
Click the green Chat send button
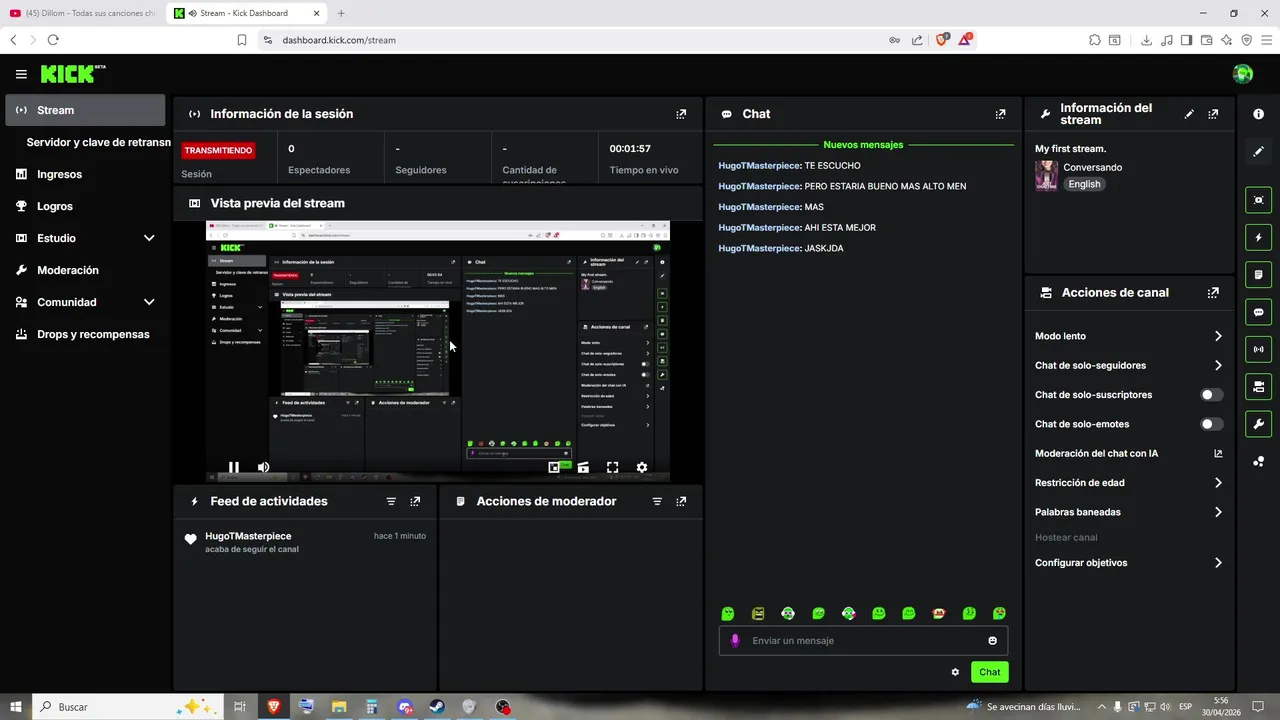(x=989, y=672)
